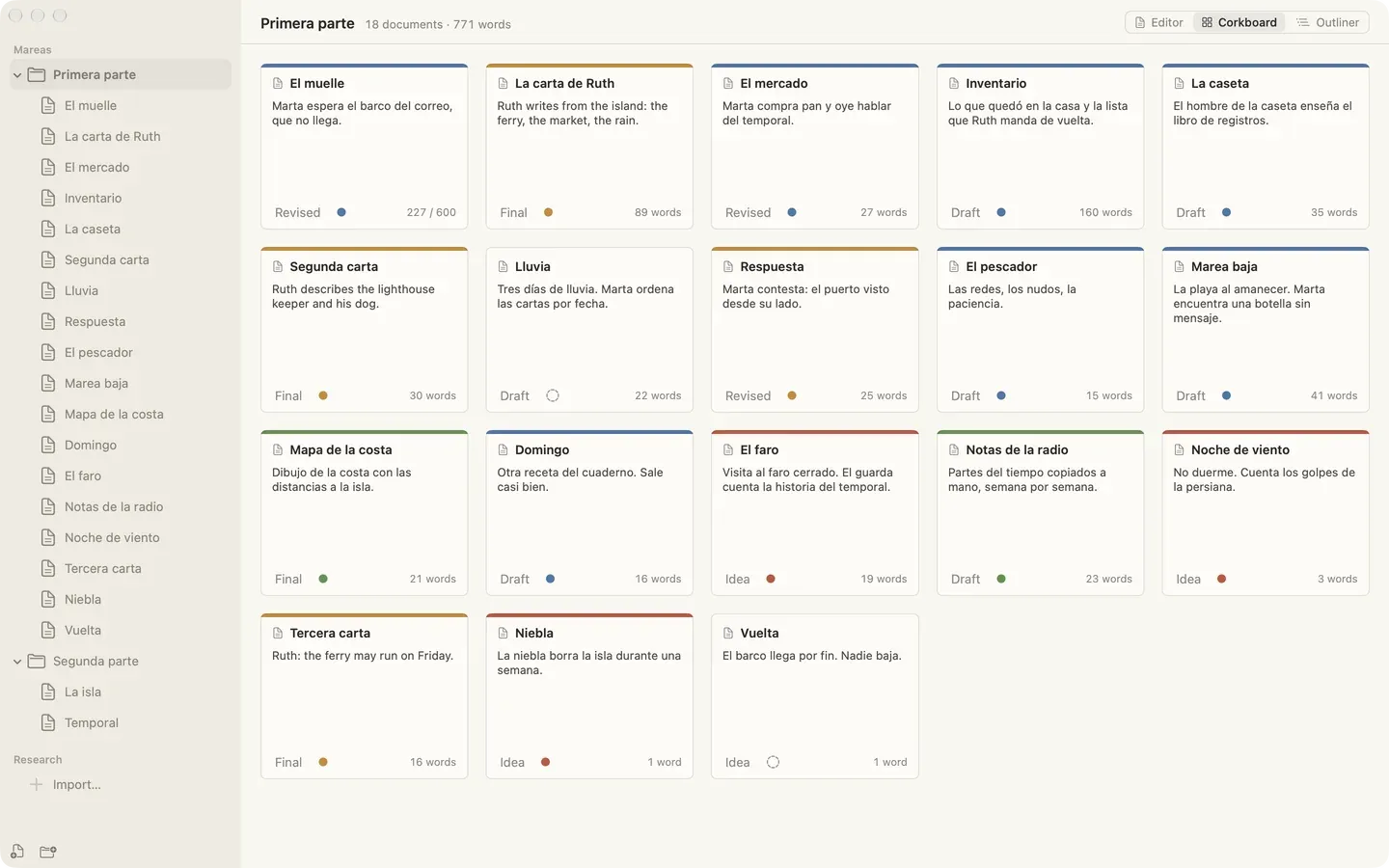Viewport: 1389px width, 868px height.
Task: Click the document icon beside Niebla in sidebar
Action: (48, 599)
